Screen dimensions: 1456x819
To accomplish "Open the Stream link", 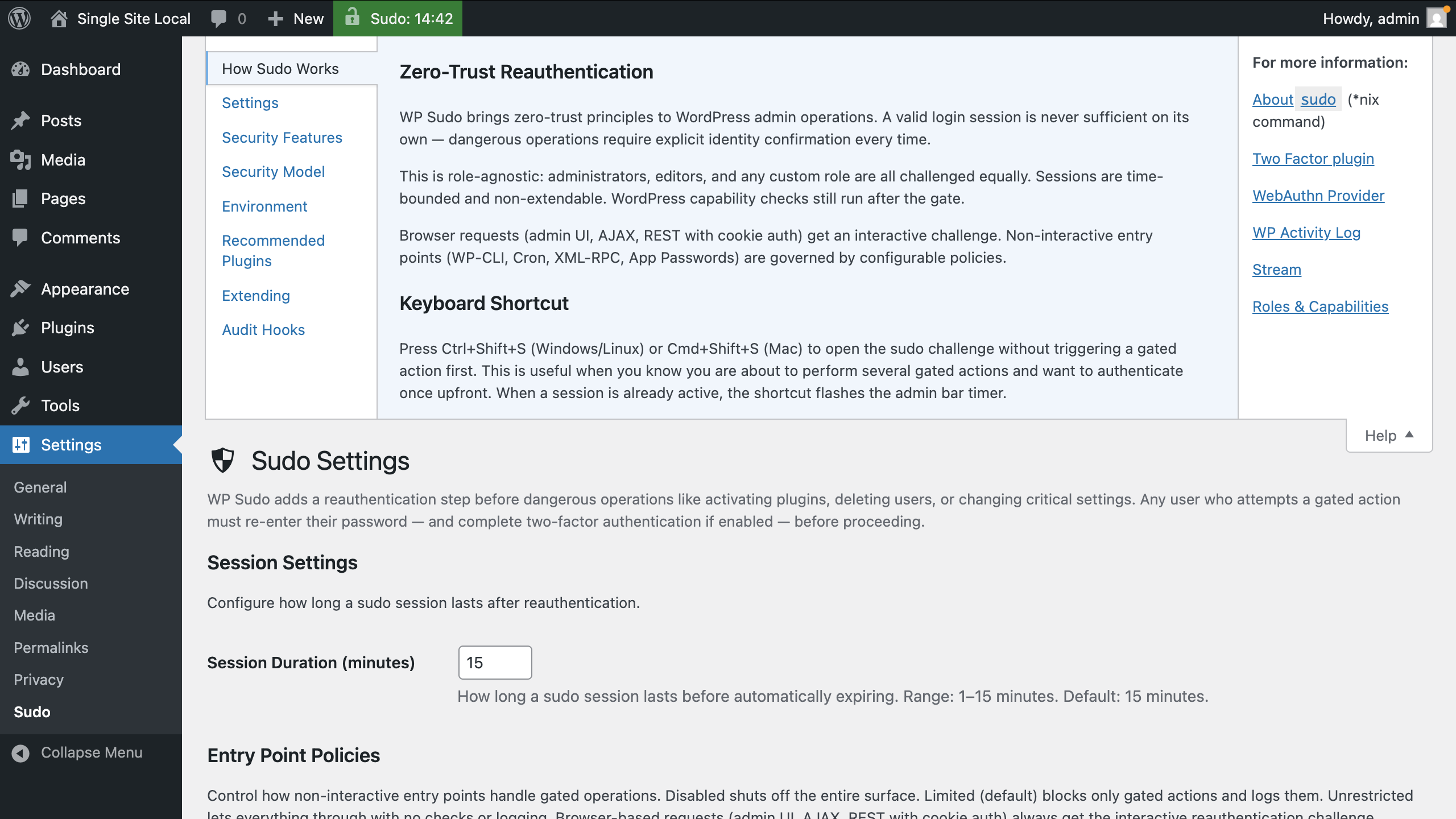I will click(x=1276, y=270).
